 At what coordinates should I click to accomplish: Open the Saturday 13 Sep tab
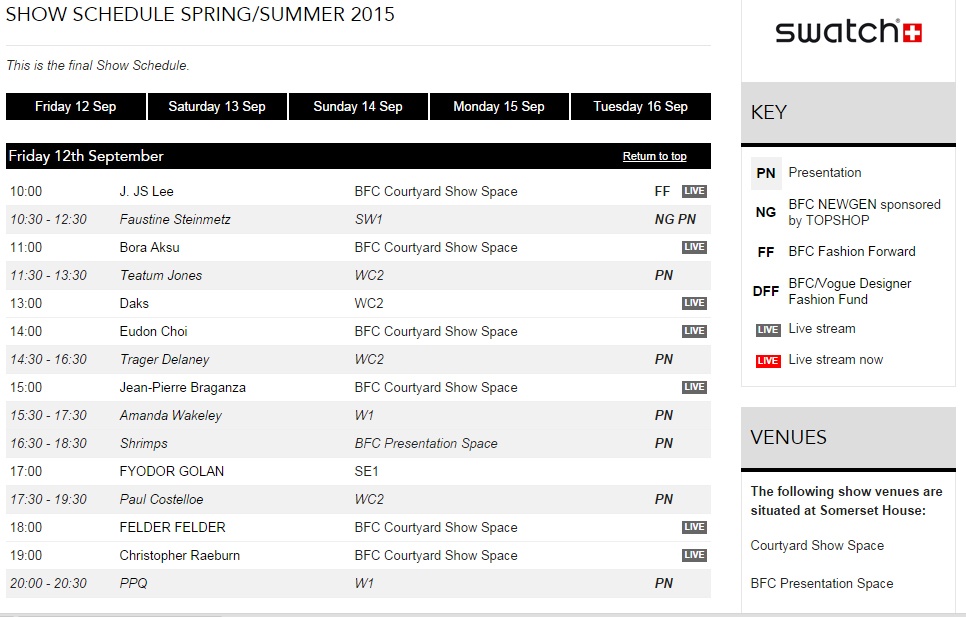tap(217, 107)
